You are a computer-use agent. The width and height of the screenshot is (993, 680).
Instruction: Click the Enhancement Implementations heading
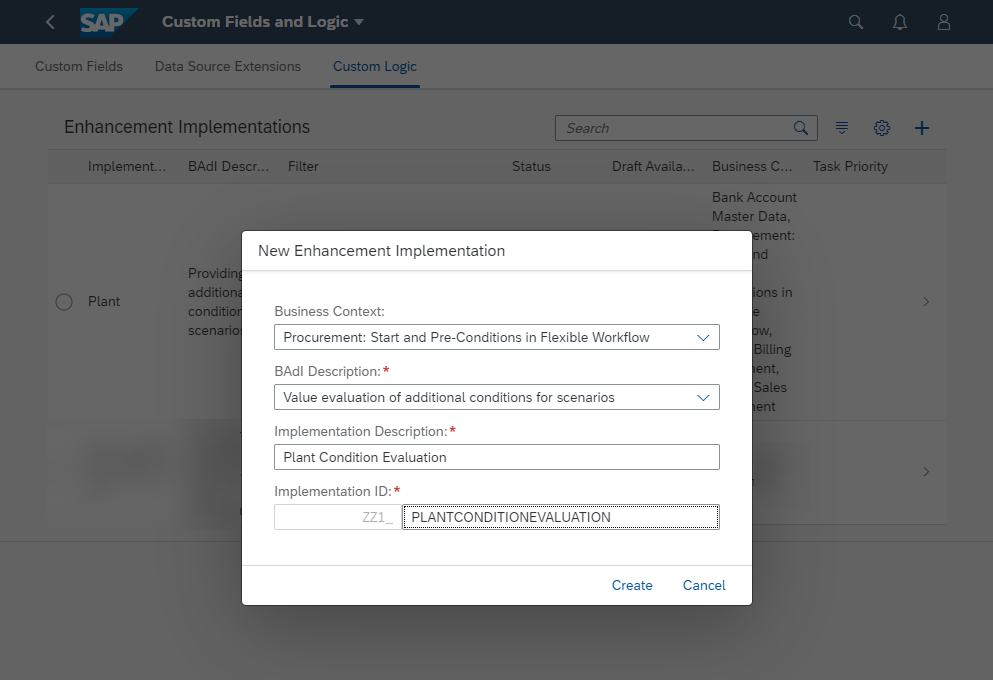point(187,127)
